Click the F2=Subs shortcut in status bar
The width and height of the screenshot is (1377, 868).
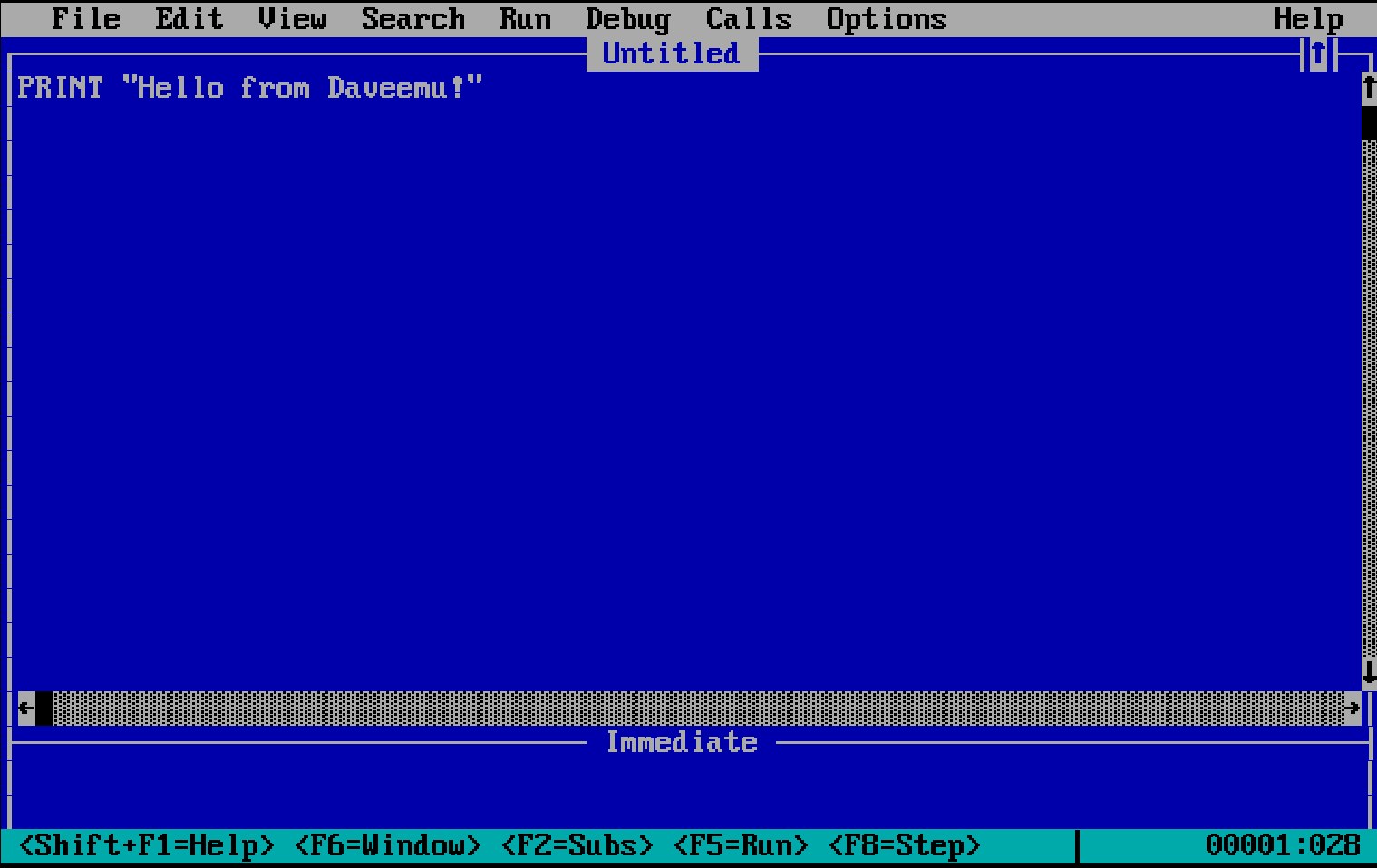coord(577,844)
